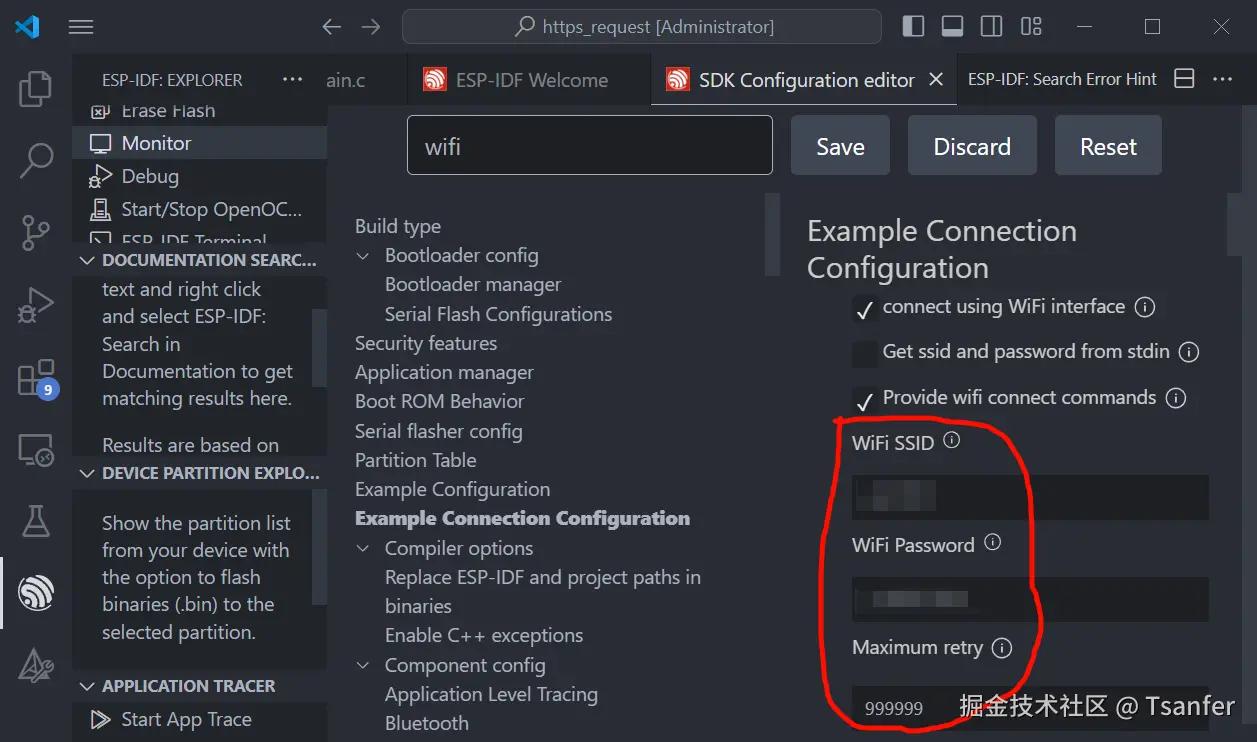Show info for WiFi SSID
Viewport: 1257px width, 742px height.
click(952, 440)
